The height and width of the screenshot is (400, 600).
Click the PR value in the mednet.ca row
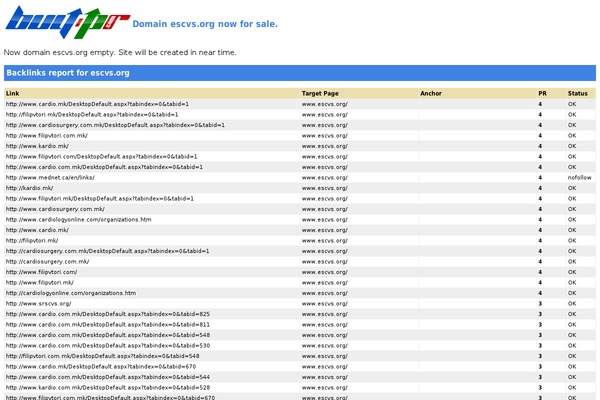point(540,178)
